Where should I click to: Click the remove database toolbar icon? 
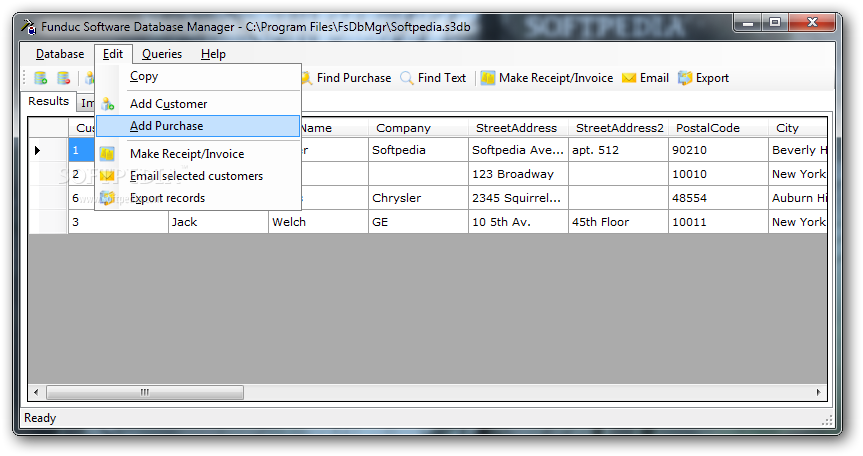pos(64,78)
